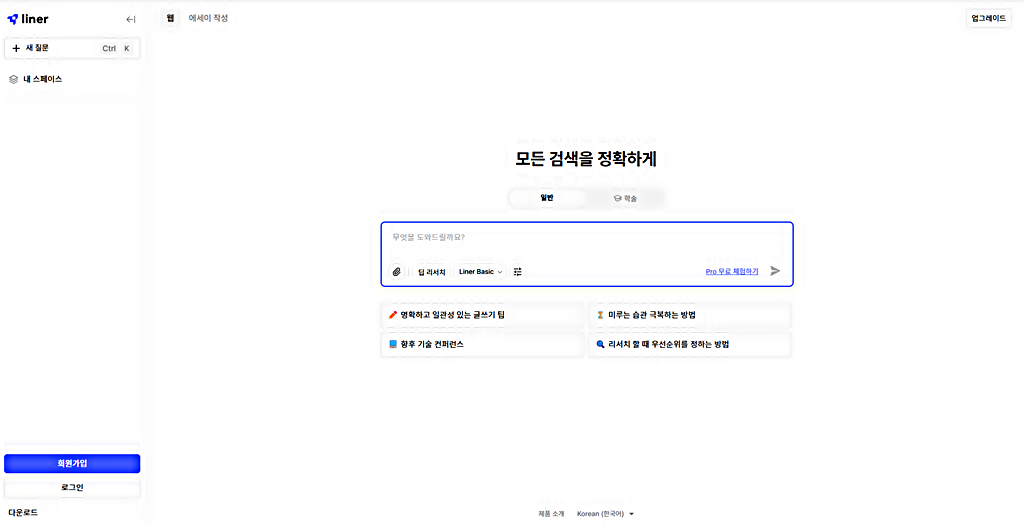The image size is (1024, 525).
Task: Open the search settings sliders icon
Action: [517, 272]
